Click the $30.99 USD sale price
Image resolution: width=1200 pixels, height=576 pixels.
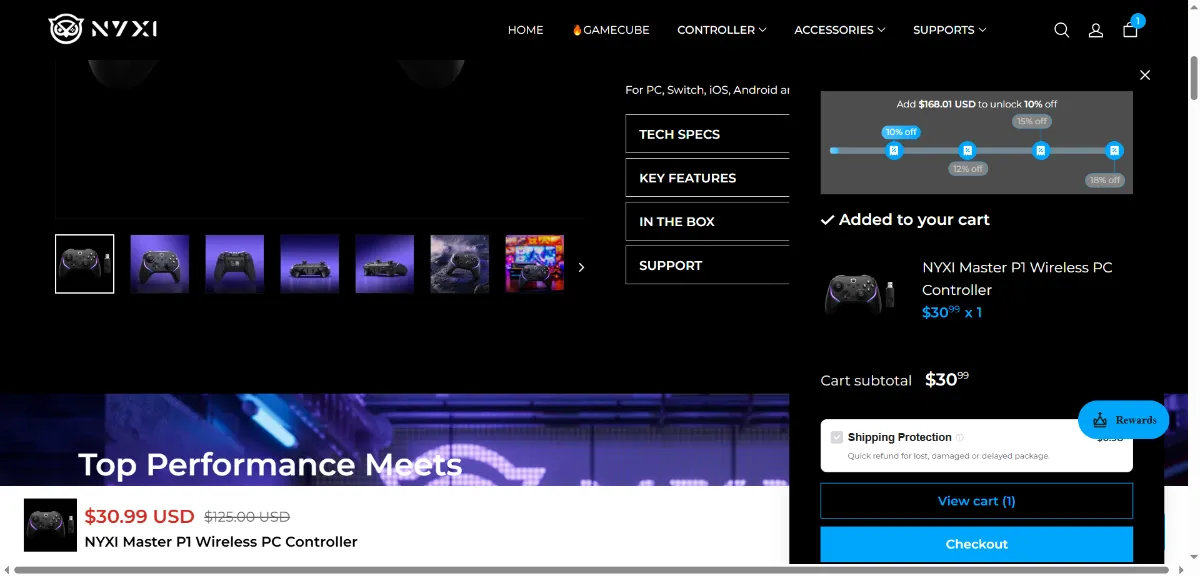tap(140, 516)
